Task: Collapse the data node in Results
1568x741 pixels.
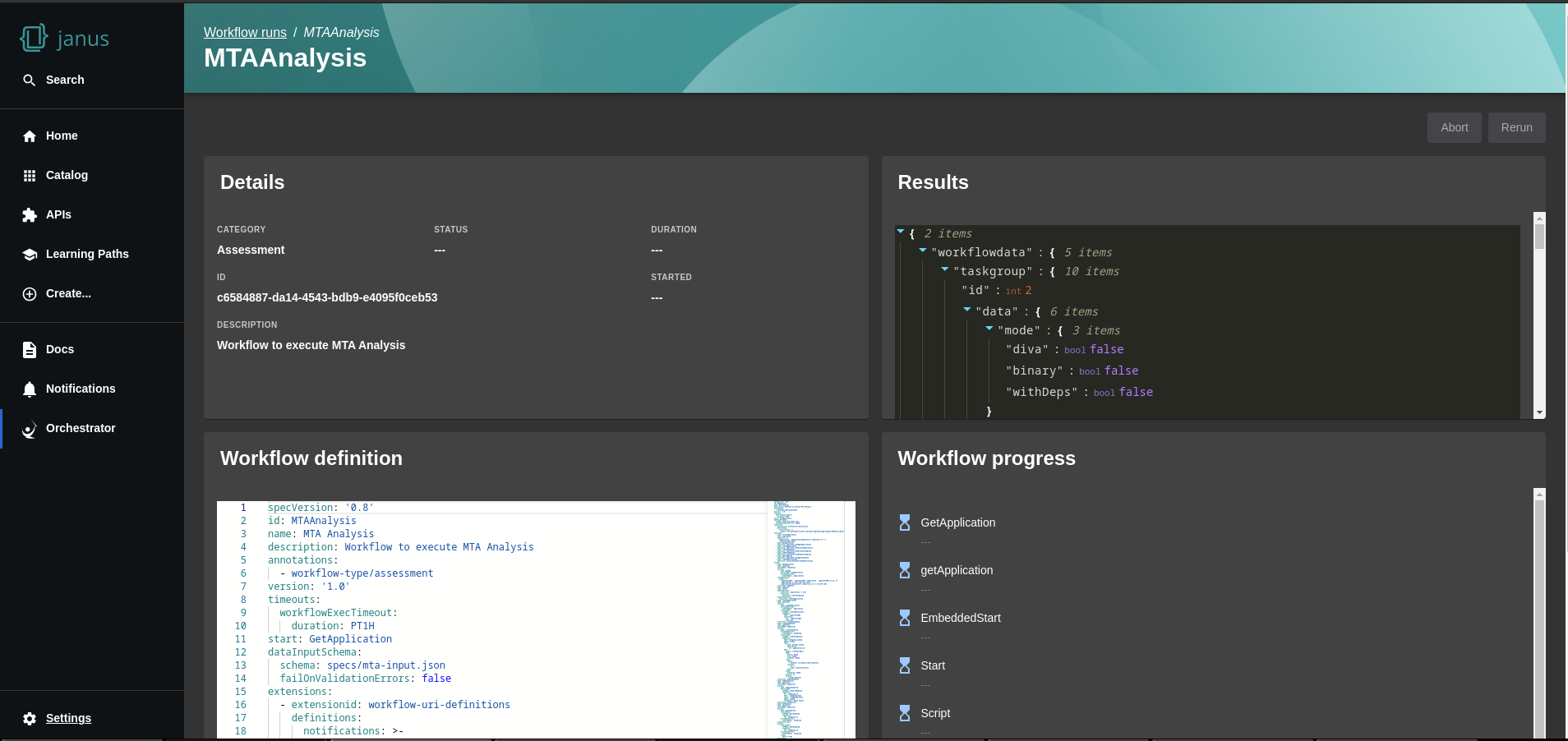Action: [x=967, y=310]
